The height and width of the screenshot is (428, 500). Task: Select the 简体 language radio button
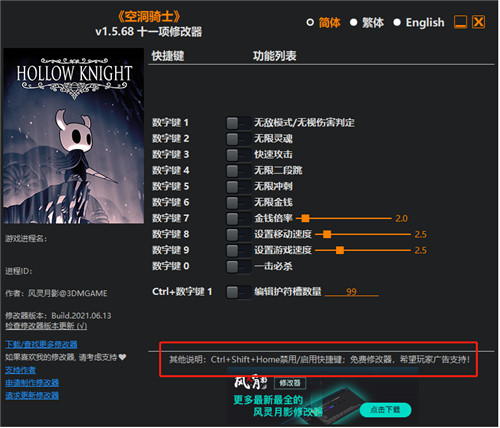[310, 22]
